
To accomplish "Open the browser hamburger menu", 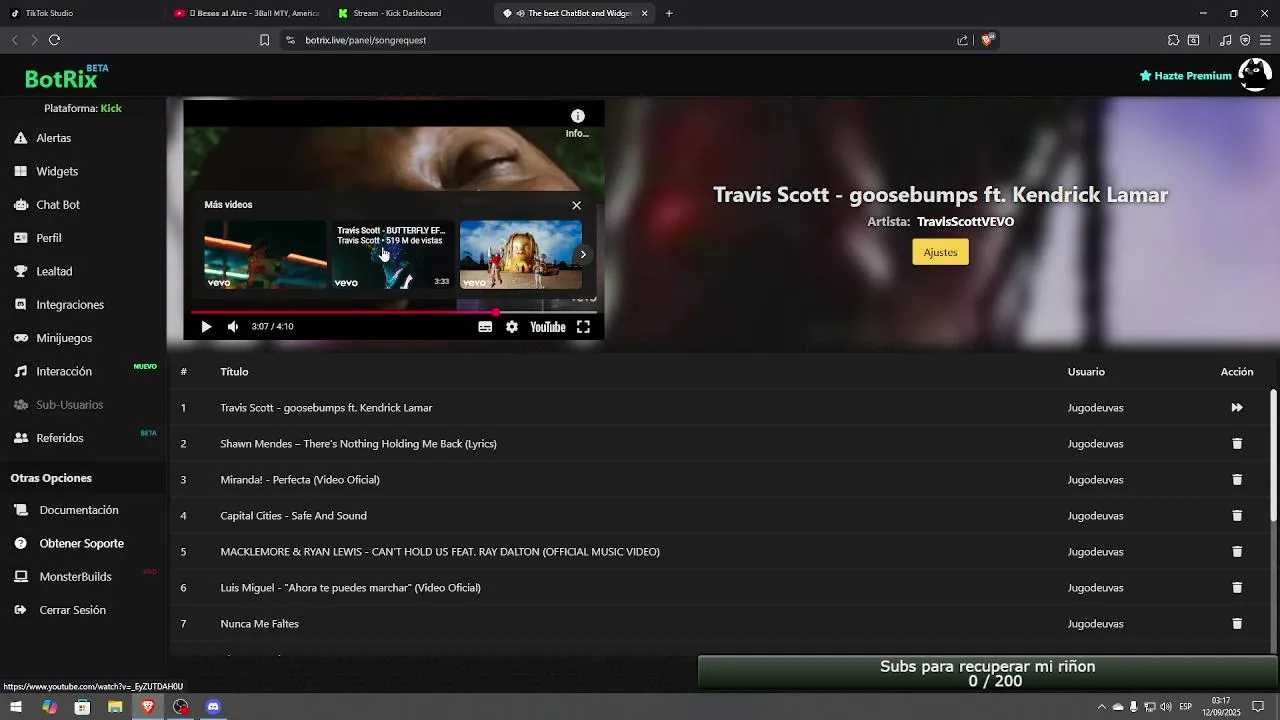I will click(x=1265, y=40).
